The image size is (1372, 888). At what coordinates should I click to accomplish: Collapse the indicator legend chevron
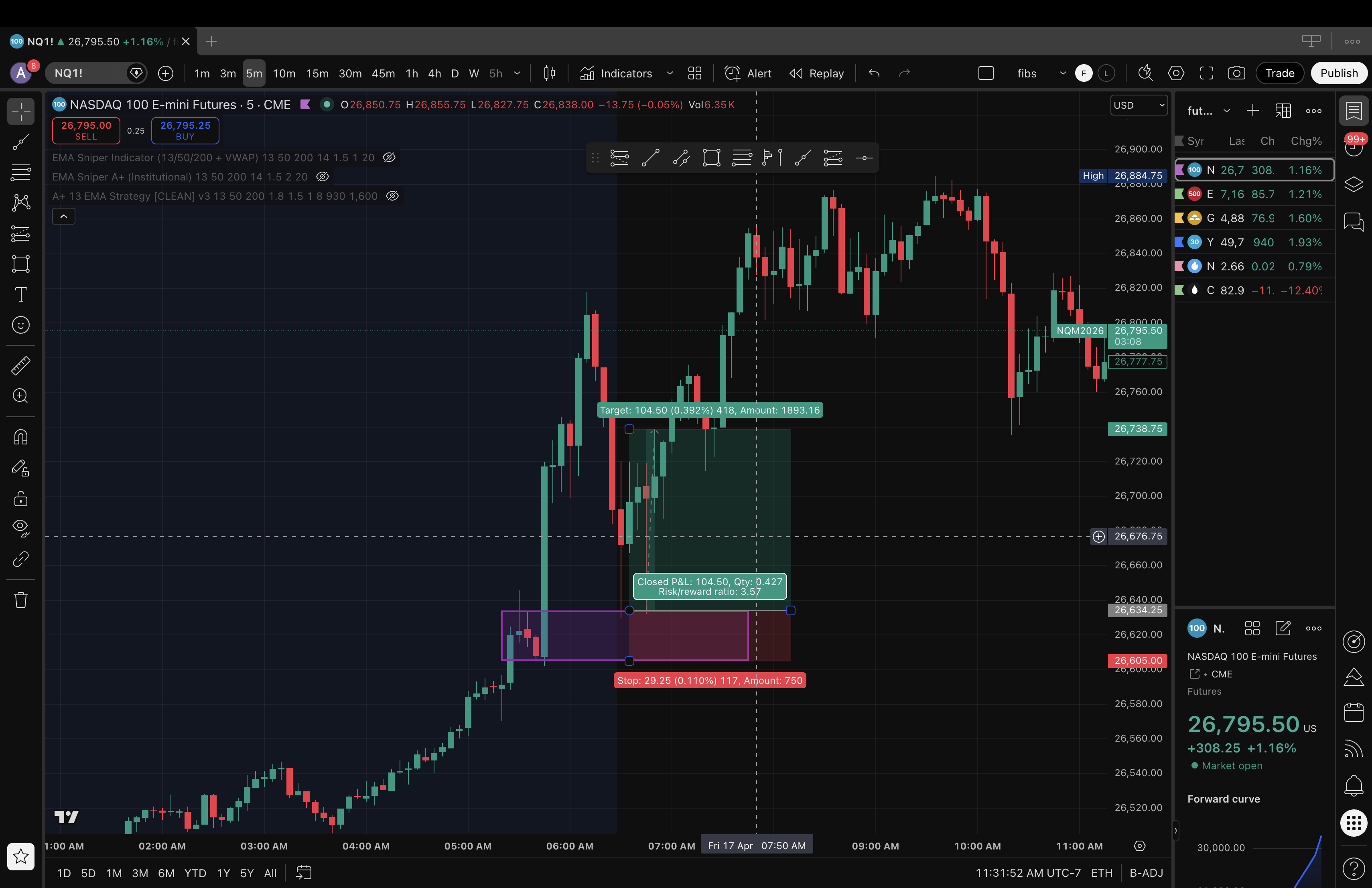tap(64, 217)
